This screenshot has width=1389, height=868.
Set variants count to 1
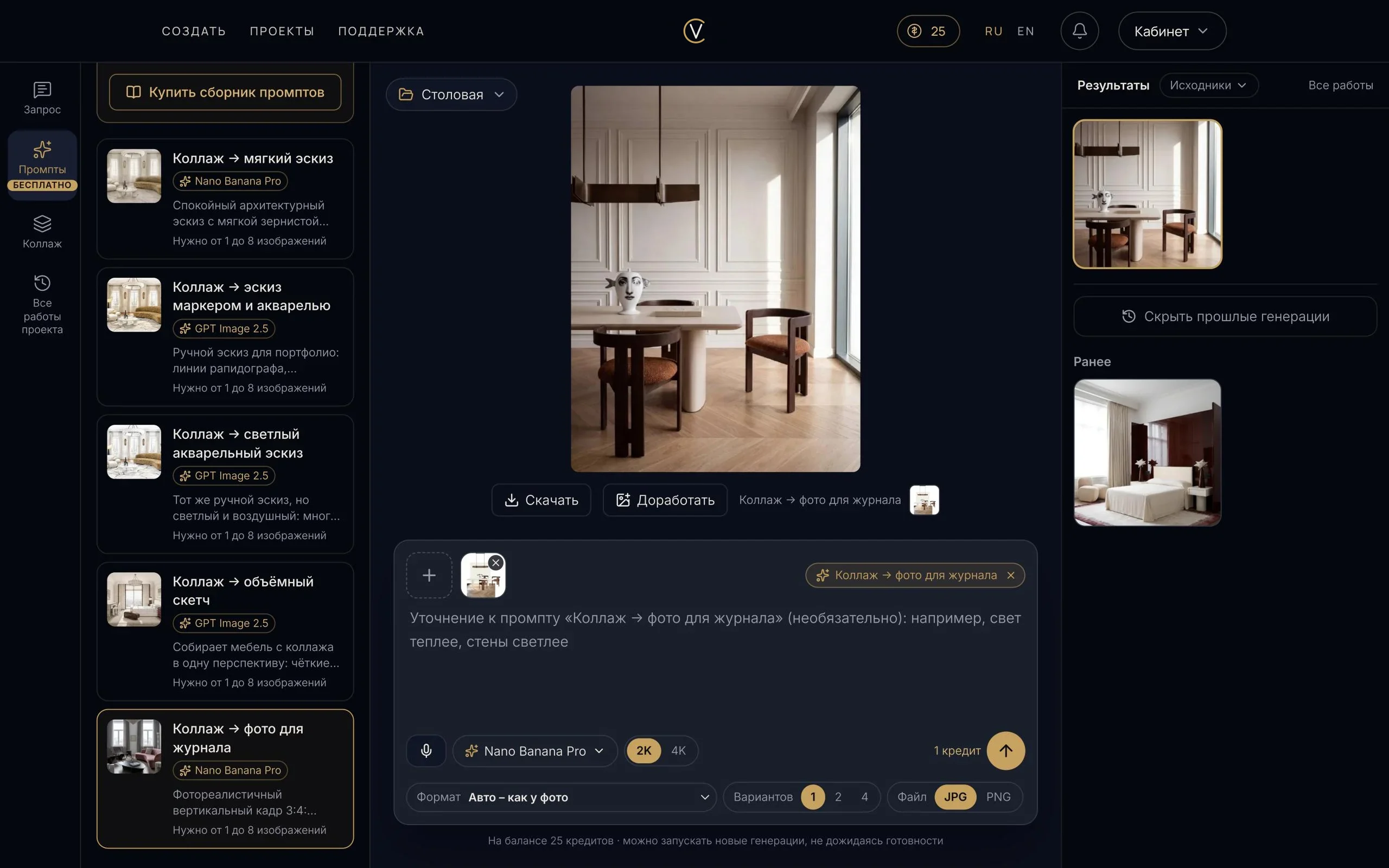coord(813,797)
